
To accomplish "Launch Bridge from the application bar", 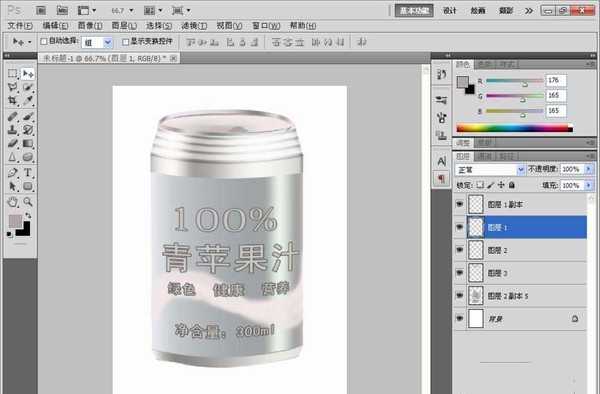I will point(41,10).
